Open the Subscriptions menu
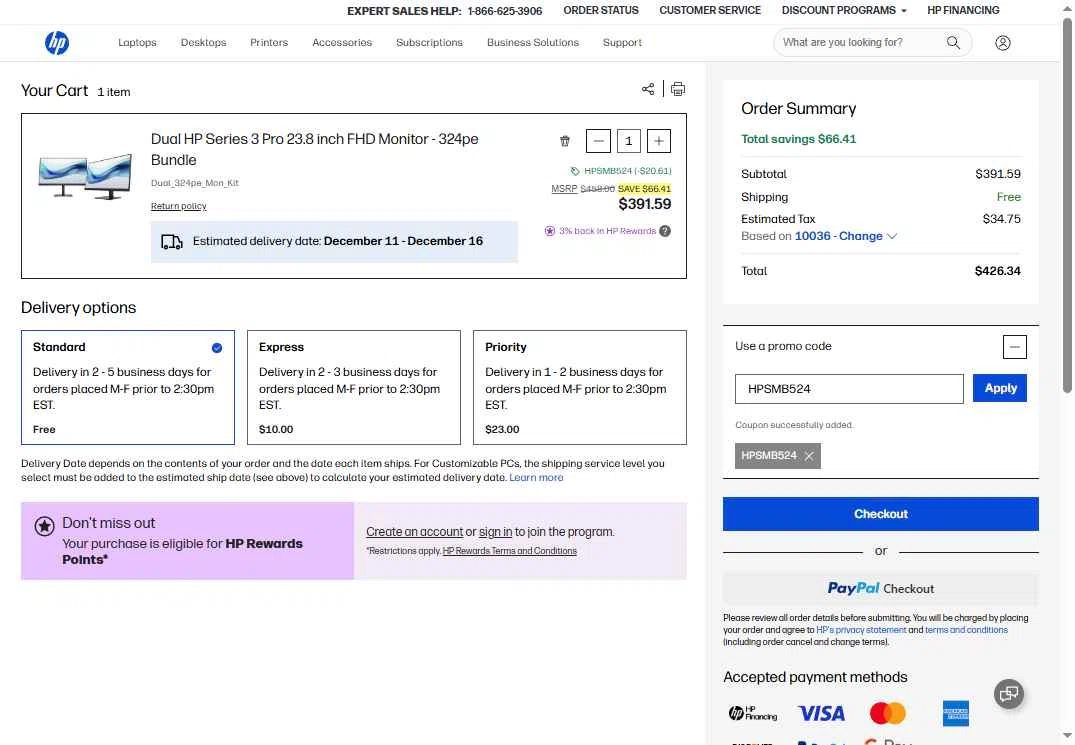Viewport: 1075px width, 745px height. click(429, 42)
